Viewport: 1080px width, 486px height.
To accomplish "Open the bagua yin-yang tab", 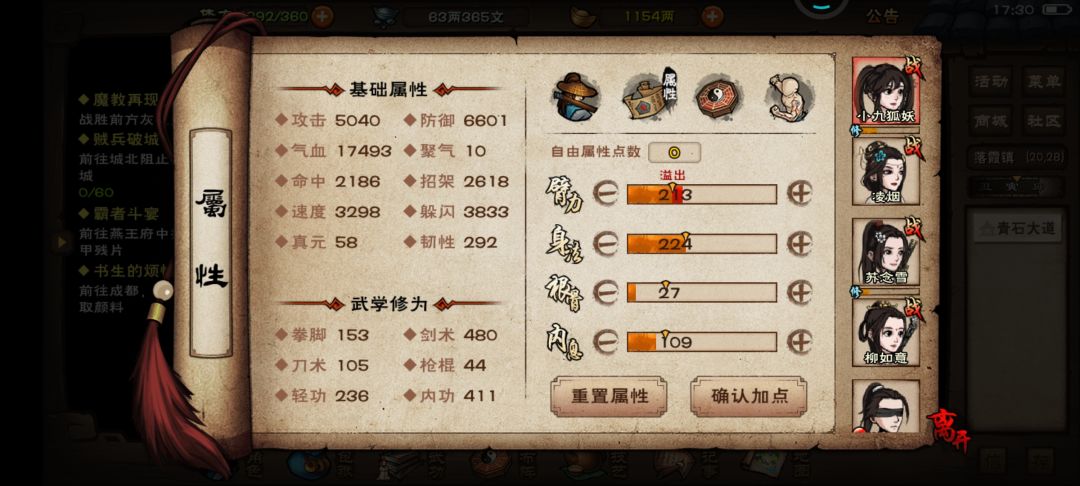I will pyautogui.click(x=717, y=98).
